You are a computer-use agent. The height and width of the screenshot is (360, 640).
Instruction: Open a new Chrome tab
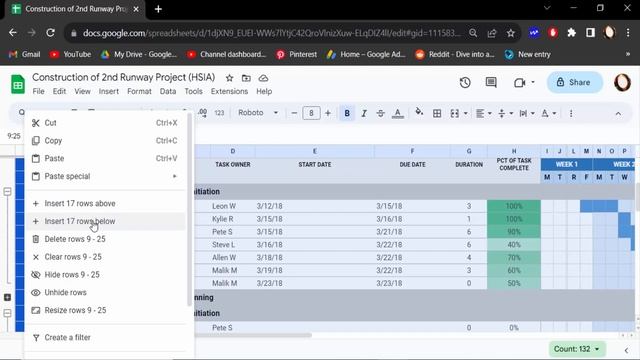tap(158, 9)
